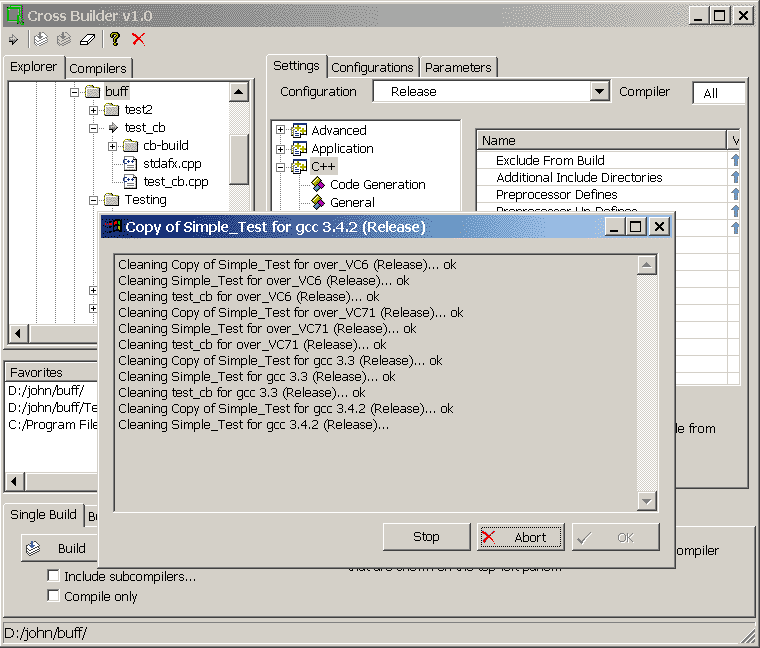Expand the cb-build folder
Screen dimensions: 760x648
[x=113, y=146]
